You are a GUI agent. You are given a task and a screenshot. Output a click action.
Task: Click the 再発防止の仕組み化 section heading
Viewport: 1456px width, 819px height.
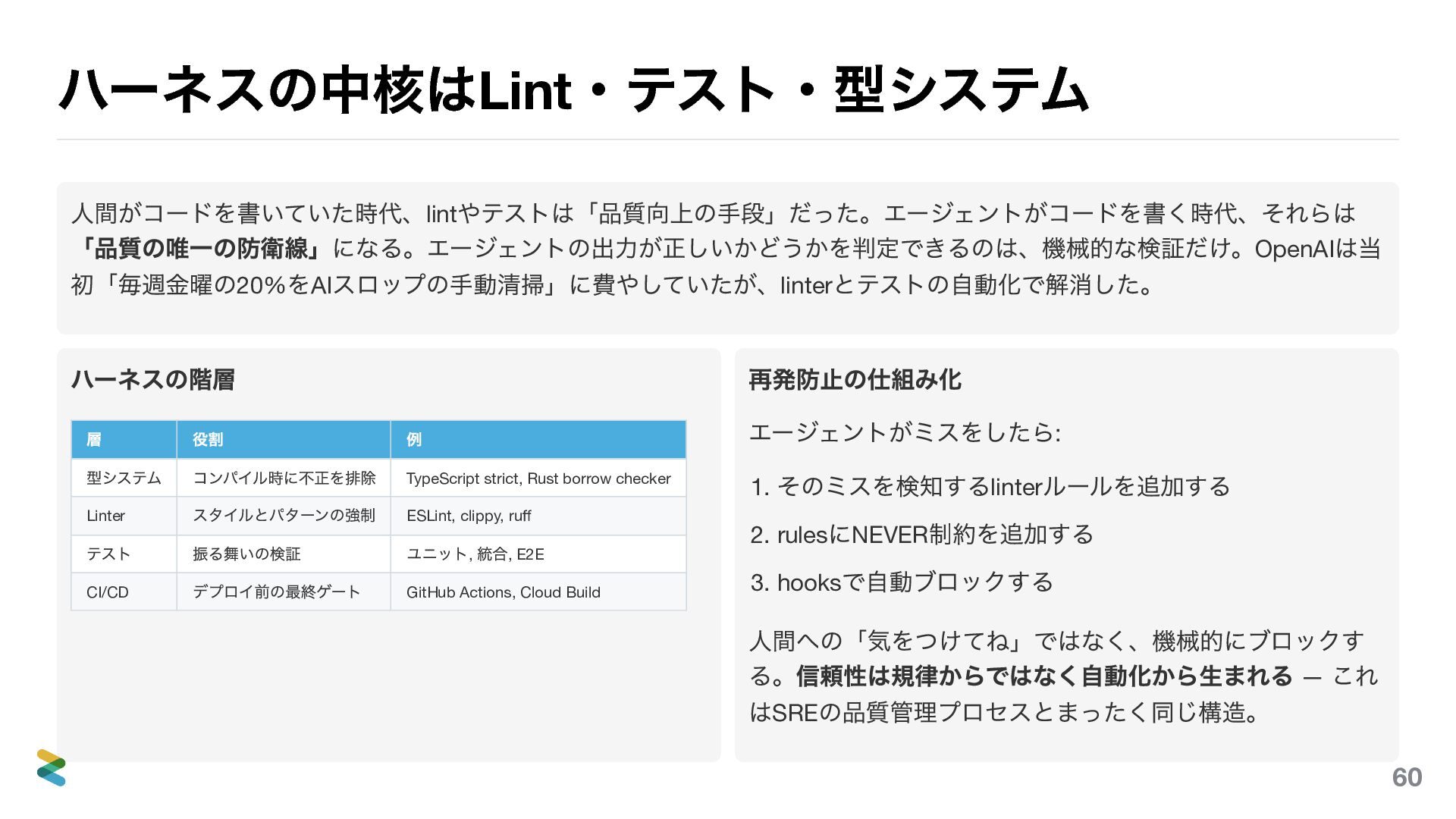[x=855, y=379]
